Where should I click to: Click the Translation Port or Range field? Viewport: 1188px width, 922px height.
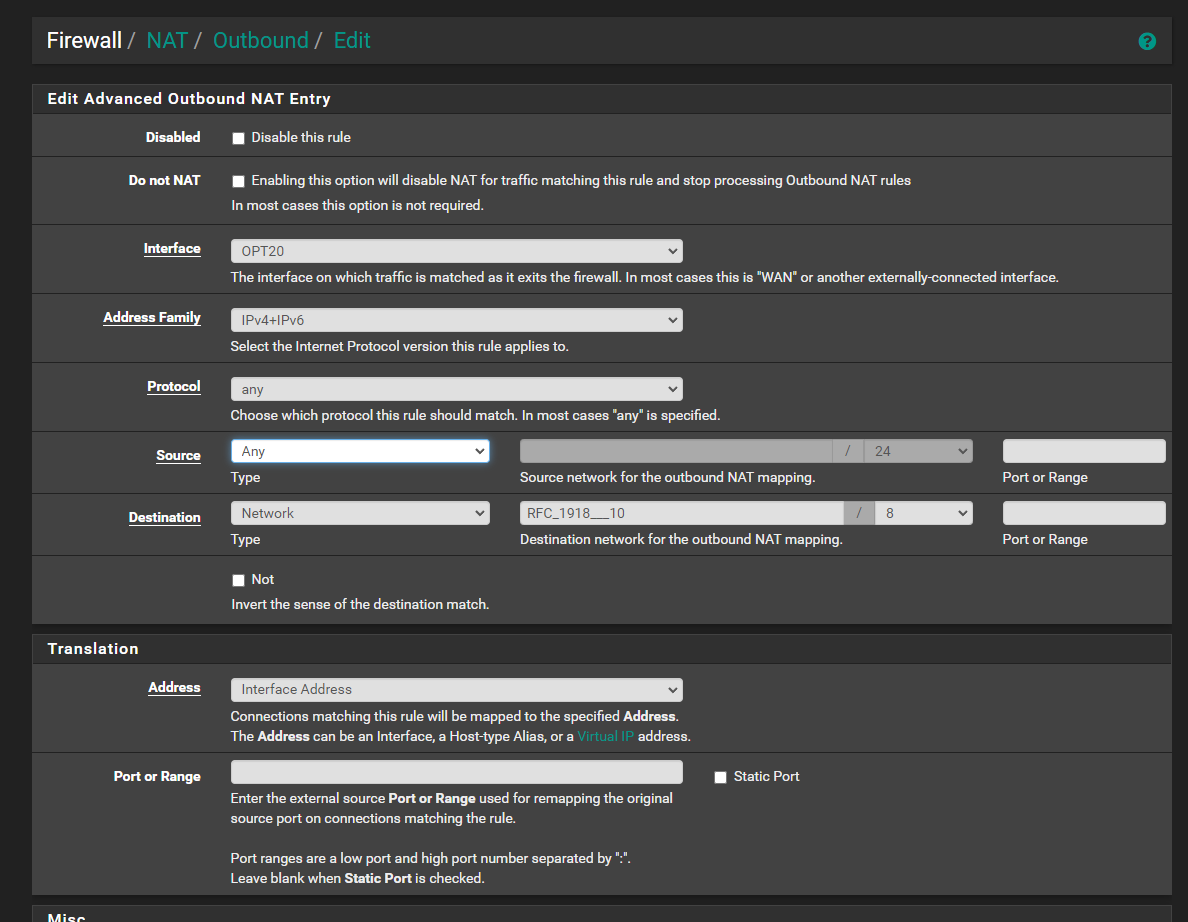click(x=456, y=772)
